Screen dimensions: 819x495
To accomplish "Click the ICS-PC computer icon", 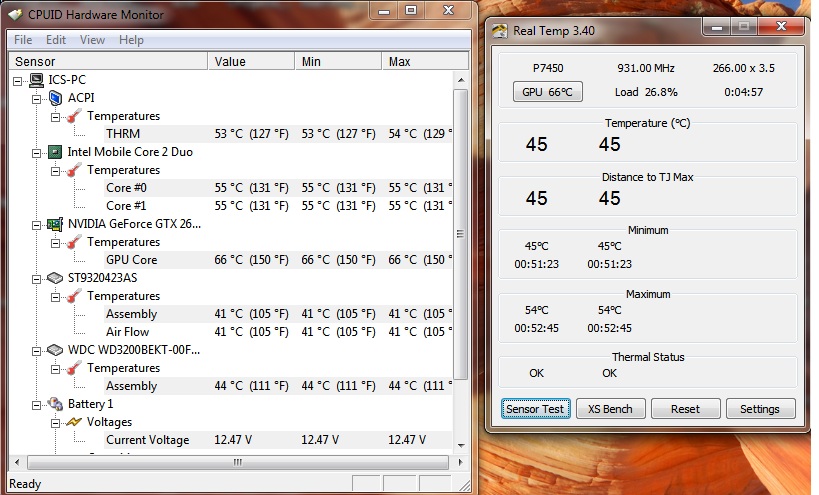I will tap(36, 80).
